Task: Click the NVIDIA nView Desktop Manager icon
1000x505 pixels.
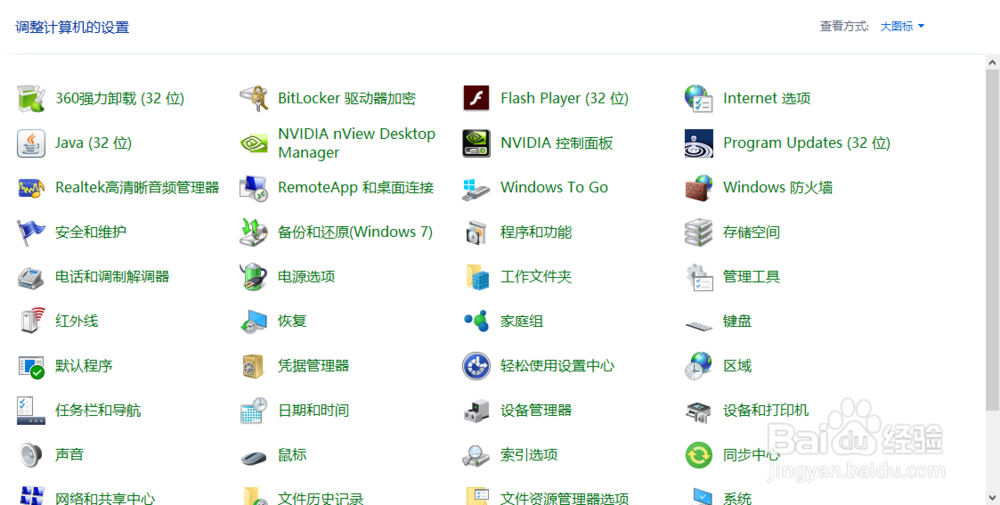Action: pyautogui.click(x=253, y=143)
